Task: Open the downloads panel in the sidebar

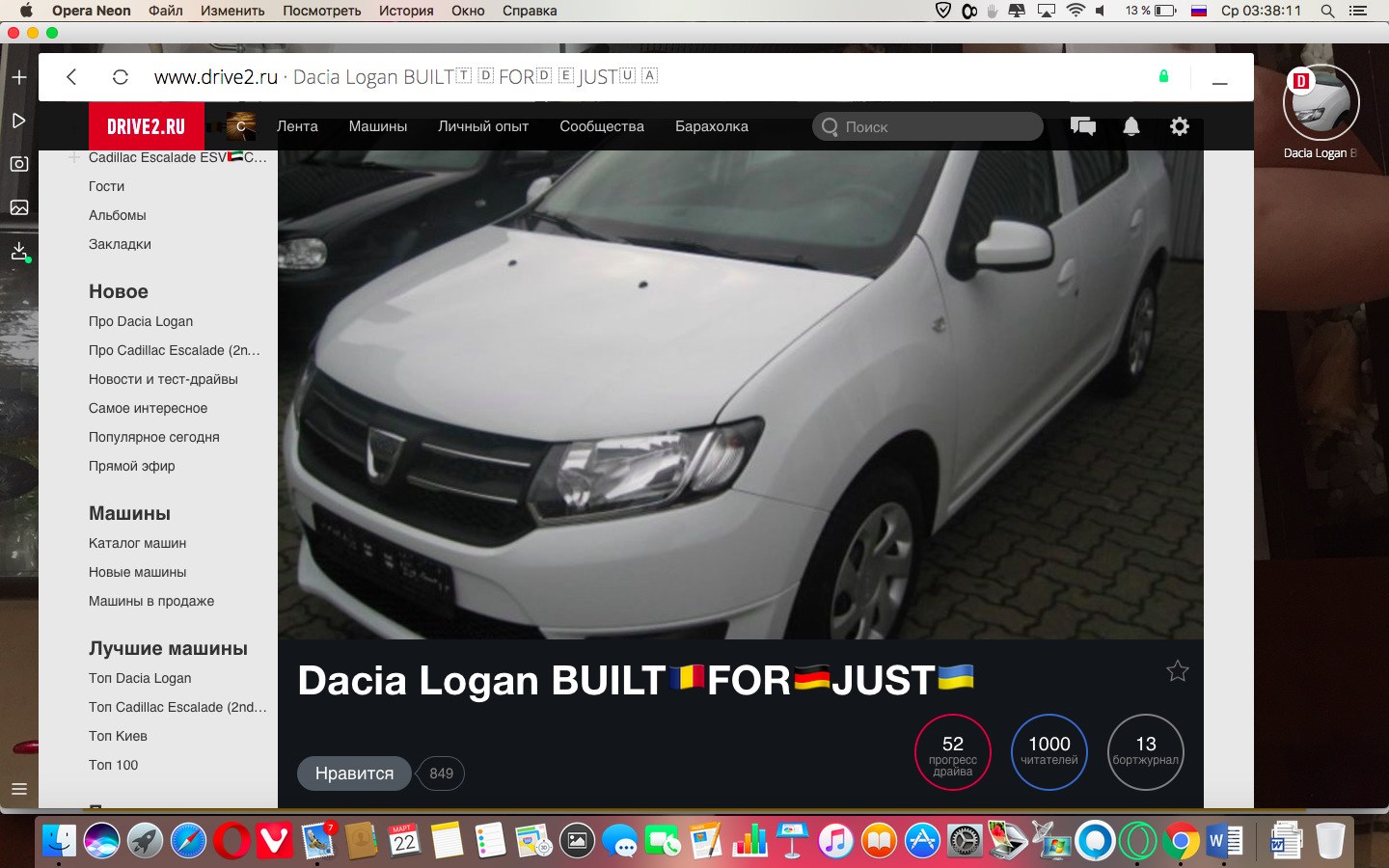Action: pyautogui.click(x=19, y=252)
